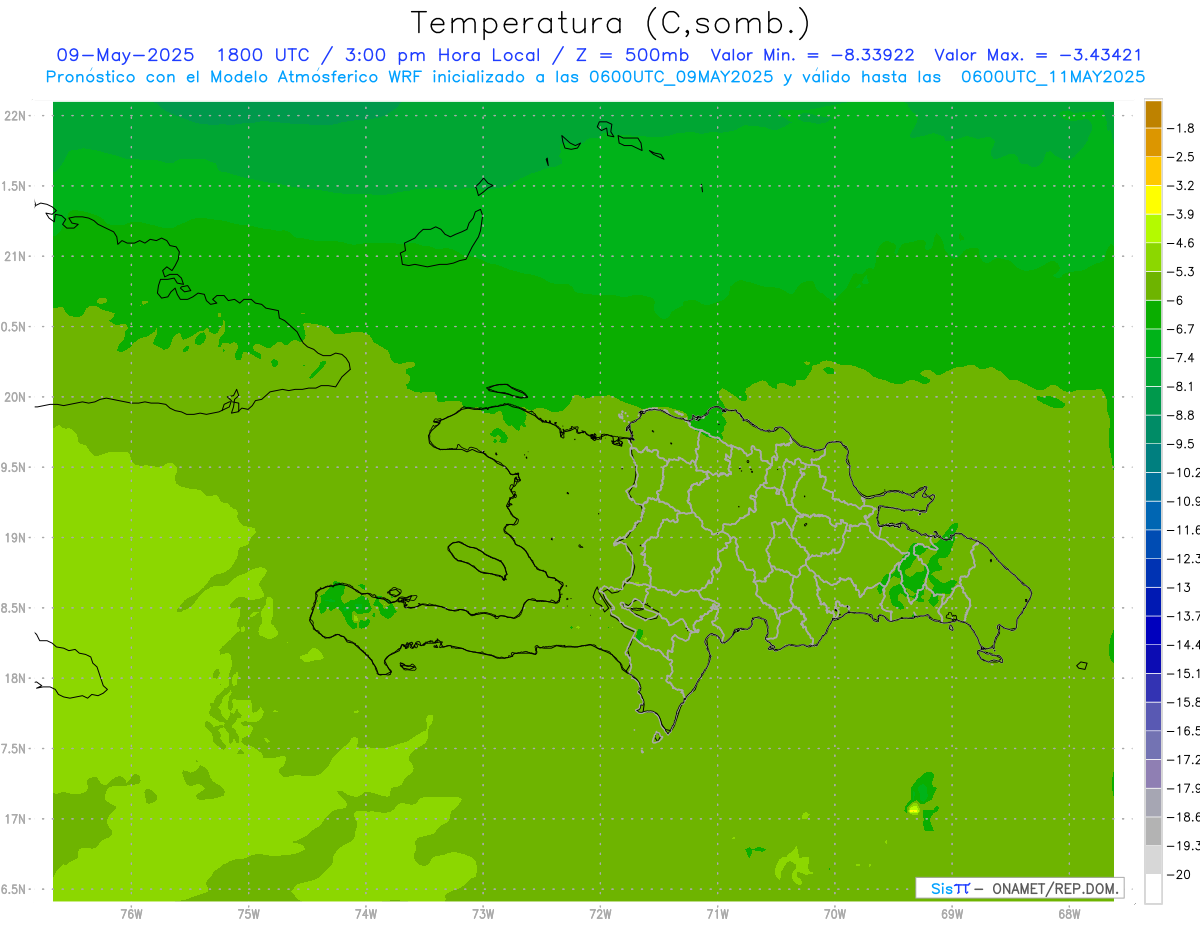Image resolution: width=1200 pixels, height=927 pixels.
Task: Click the 21N latitude axis label
Action: point(16,256)
